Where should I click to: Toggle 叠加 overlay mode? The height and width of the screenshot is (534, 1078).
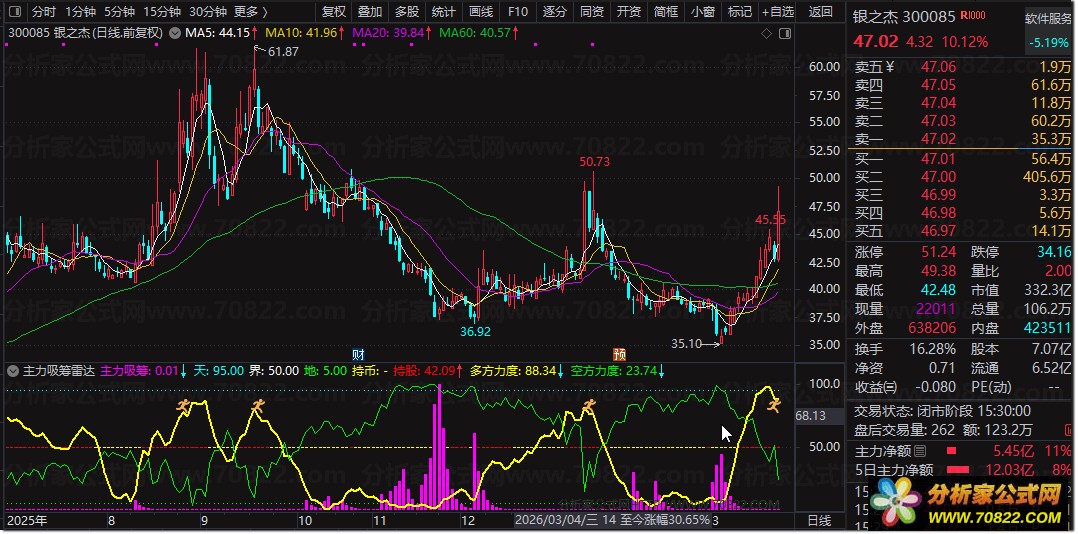pos(370,12)
